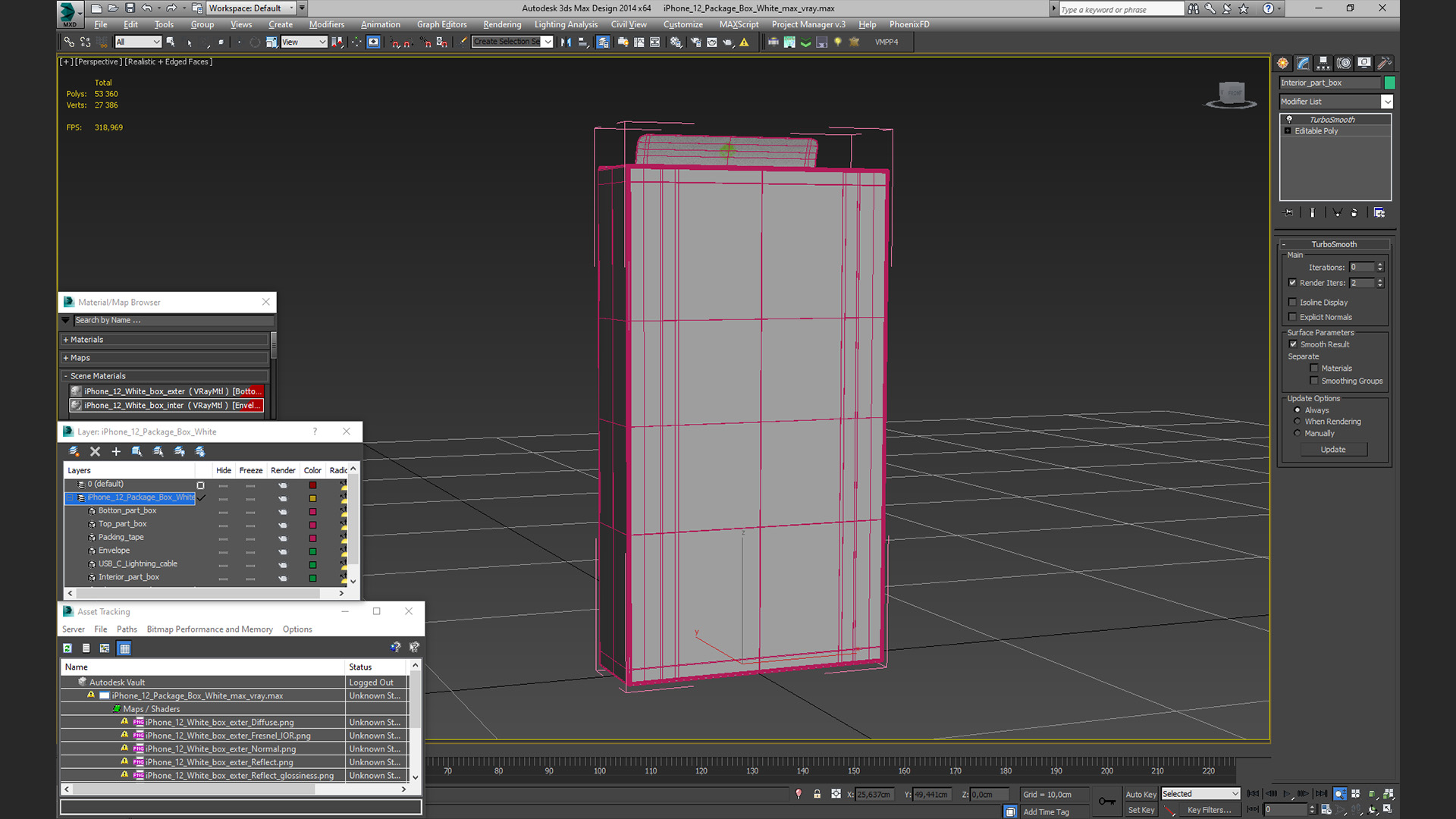Click Open File icon in quick access toolbar
This screenshot has height=819, width=1456.
click(x=113, y=8)
